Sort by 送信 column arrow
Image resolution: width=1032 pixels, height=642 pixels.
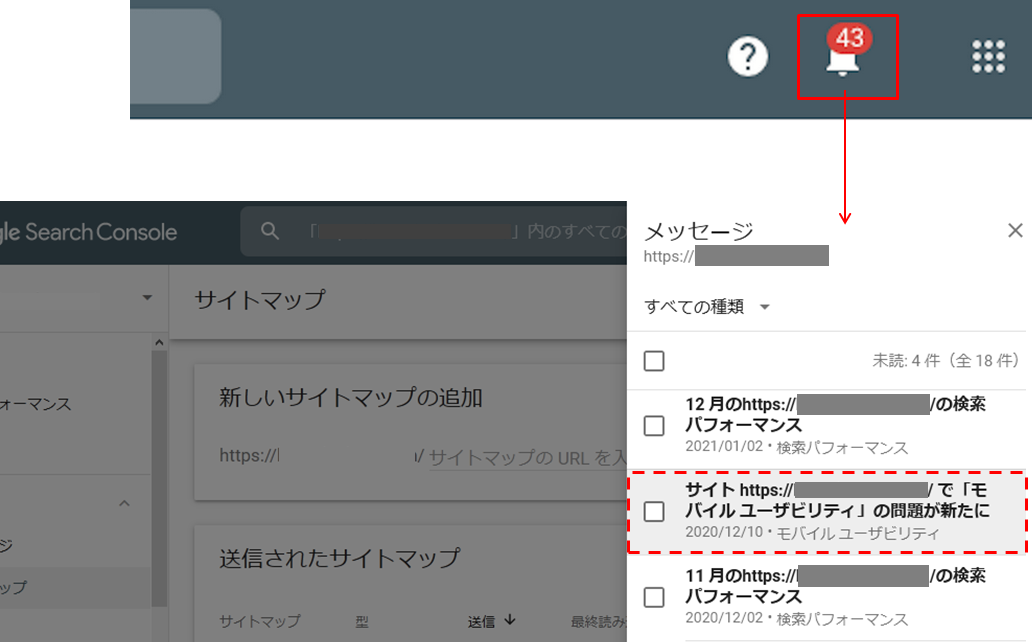tap(510, 620)
